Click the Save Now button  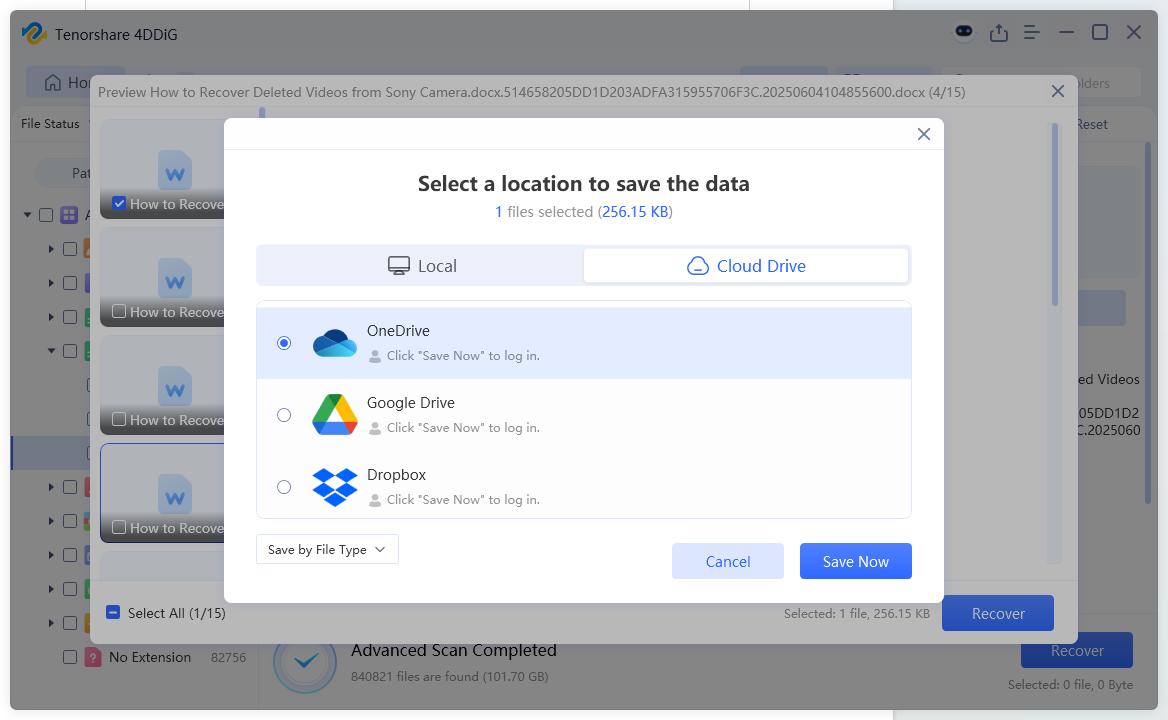pos(856,561)
